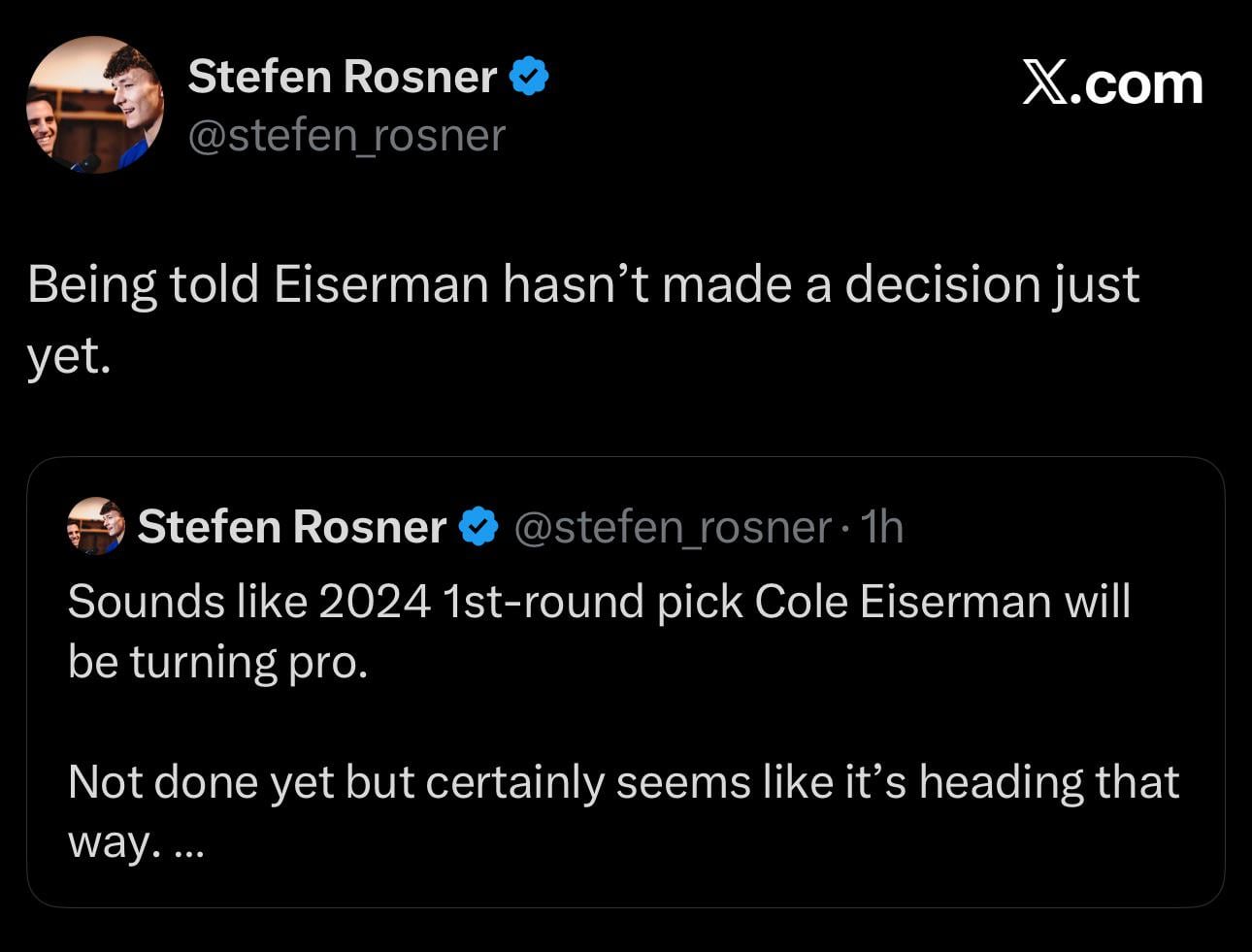This screenshot has height=952, width=1252.
Task: Click 'Cole Eiserman' name in quoted text
Action: (x=902, y=602)
